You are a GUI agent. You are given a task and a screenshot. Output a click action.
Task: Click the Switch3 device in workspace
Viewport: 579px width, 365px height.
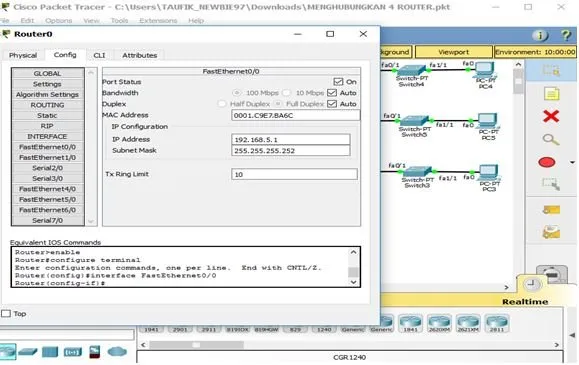tap(417, 172)
